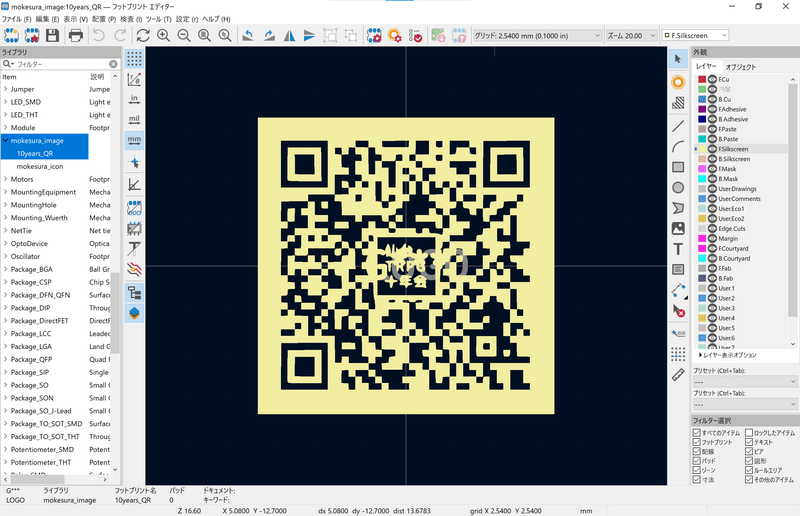Switch units to inches
The height and width of the screenshot is (516, 800).
tap(134, 99)
